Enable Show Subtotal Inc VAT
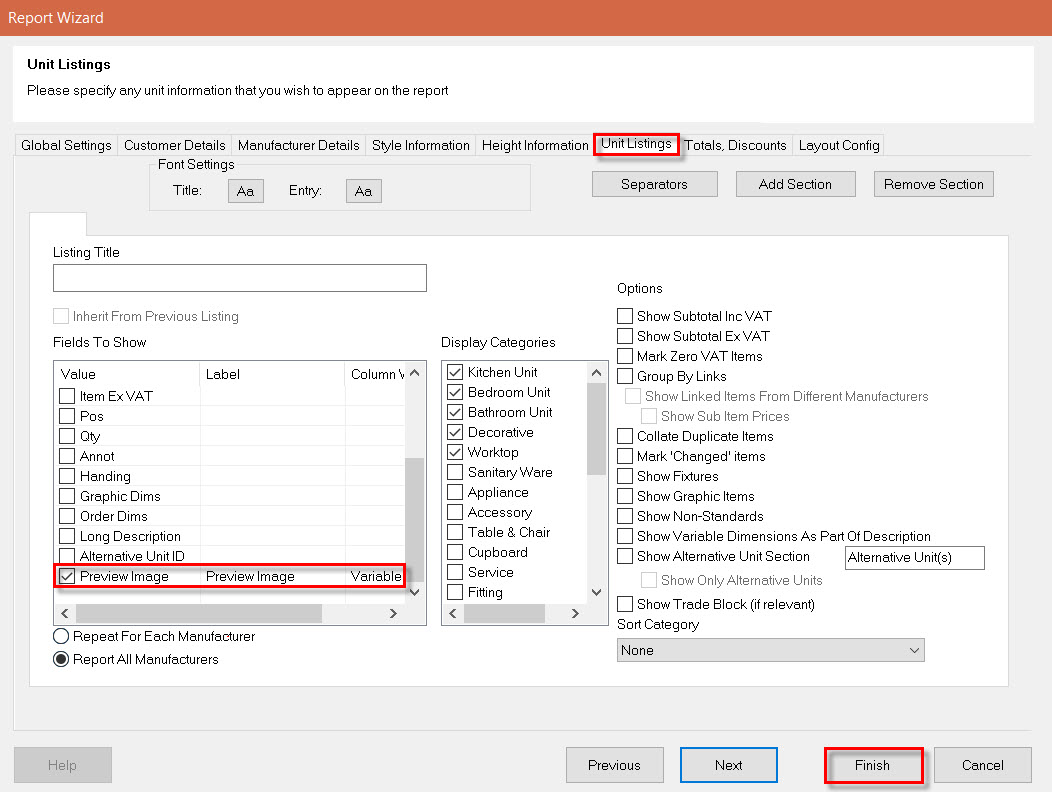Image resolution: width=1052 pixels, height=792 pixels. (x=625, y=315)
